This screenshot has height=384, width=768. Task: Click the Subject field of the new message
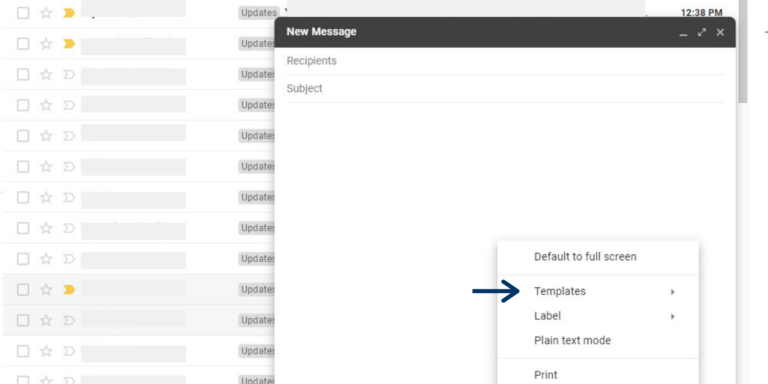(504, 89)
